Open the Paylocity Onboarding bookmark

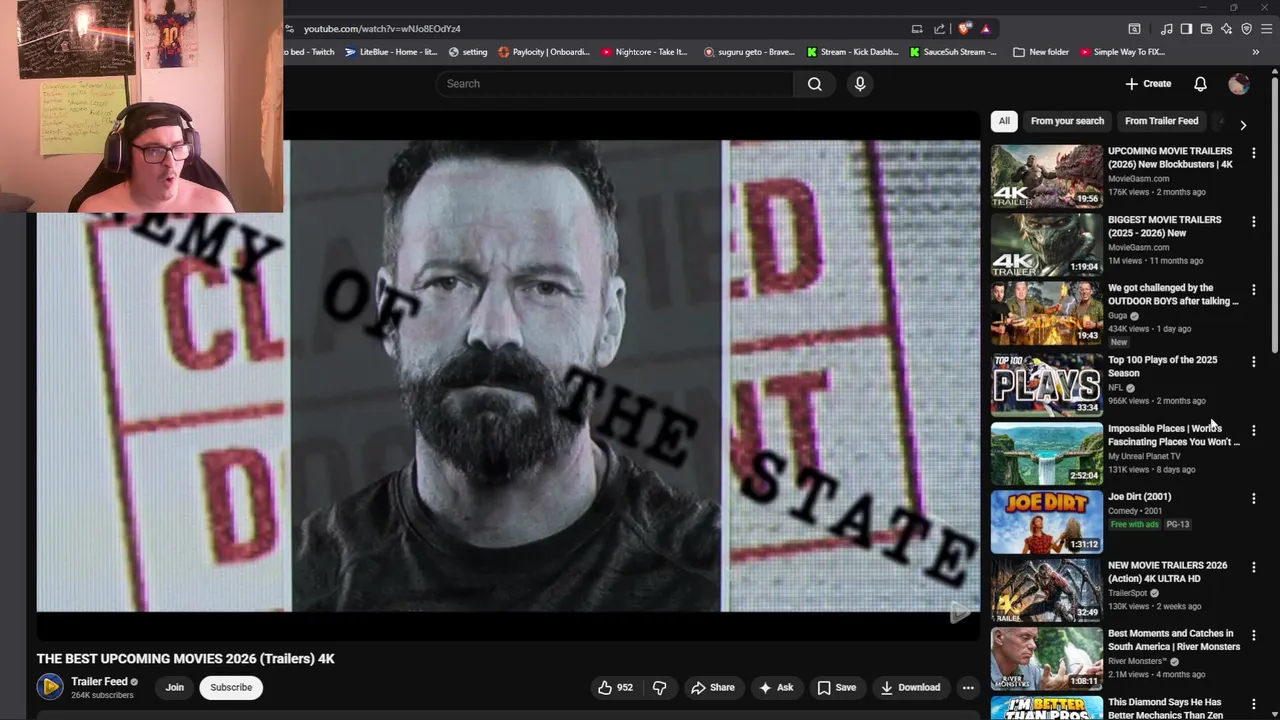pyautogui.click(x=544, y=52)
